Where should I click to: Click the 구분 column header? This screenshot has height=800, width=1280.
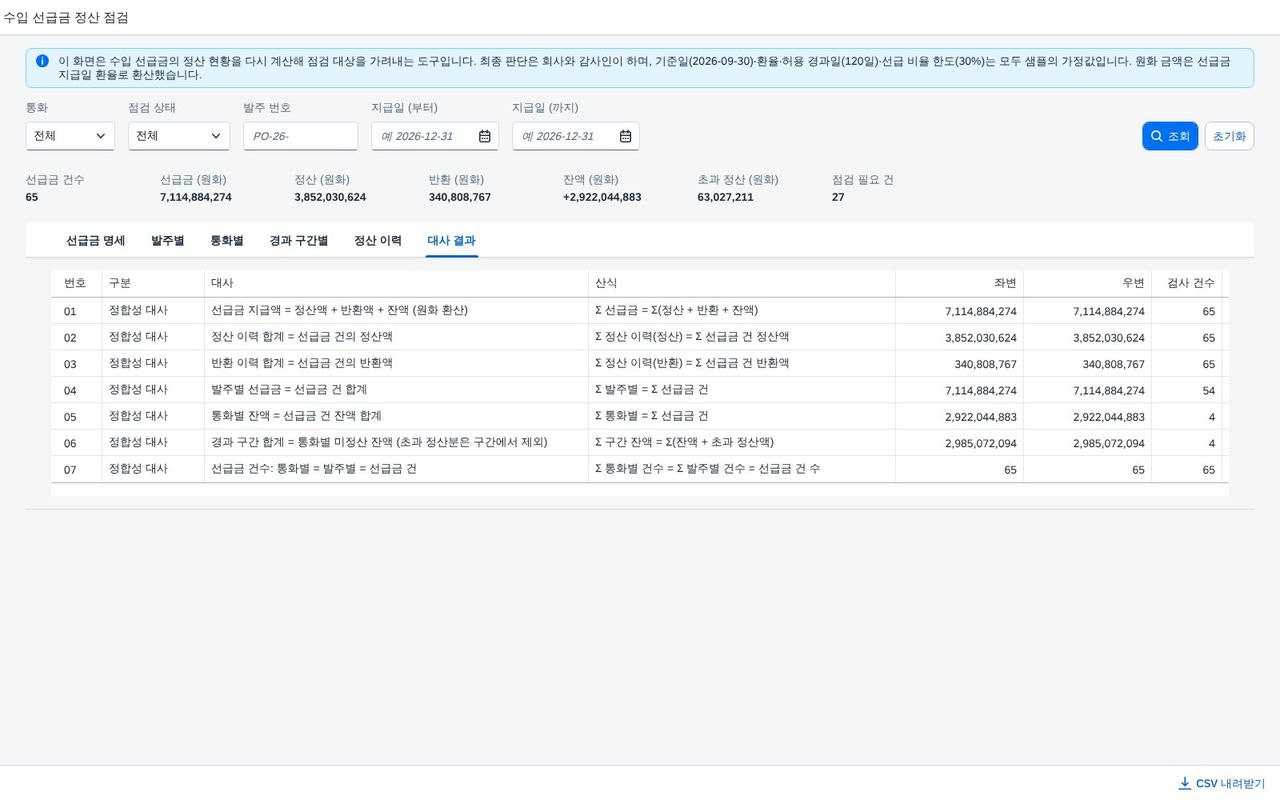point(153,284)
